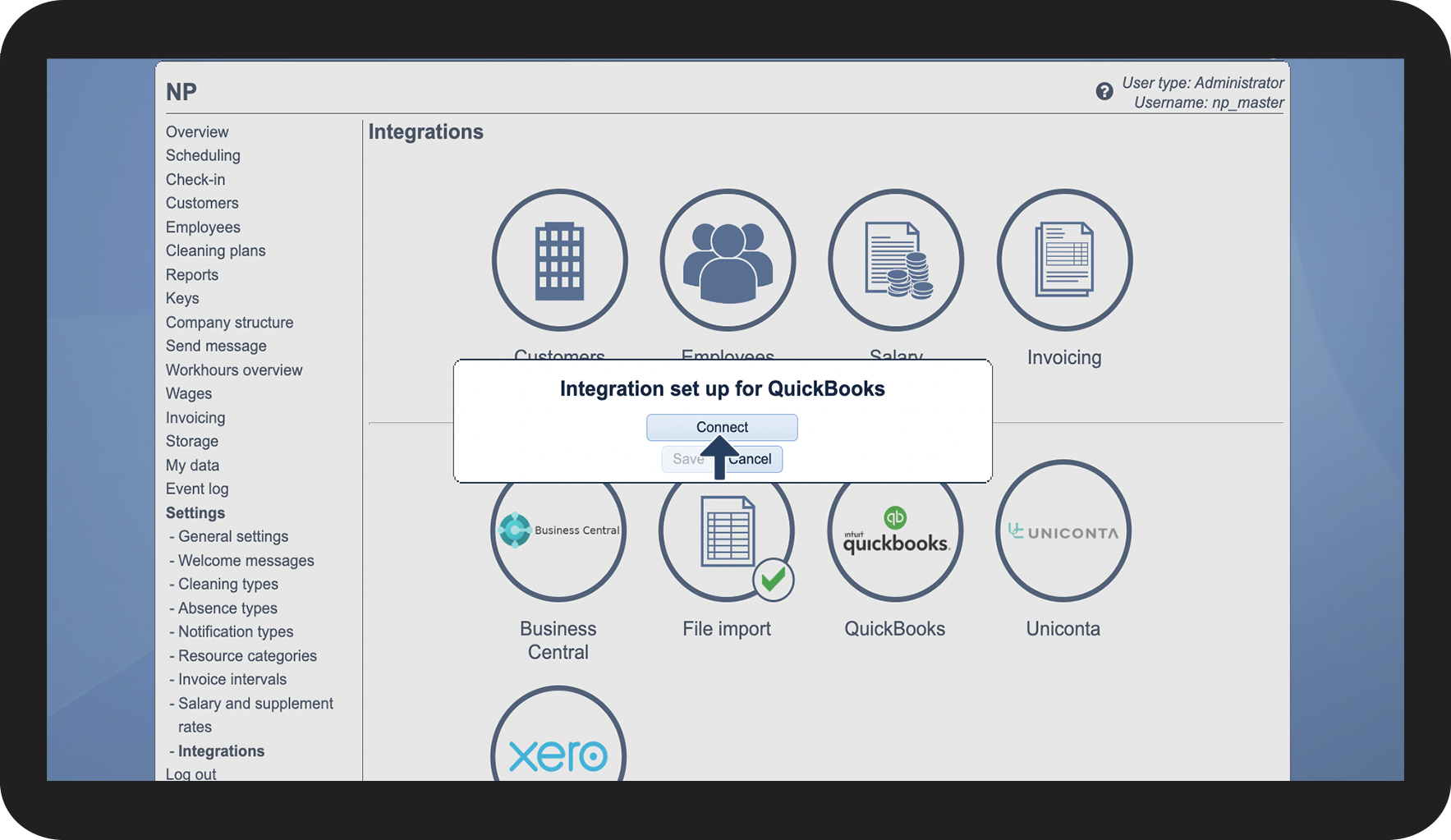The width and height of the screenshot is (1451, 840).
Task: Open General settings under Settings
Action: [x=233, y=537]
